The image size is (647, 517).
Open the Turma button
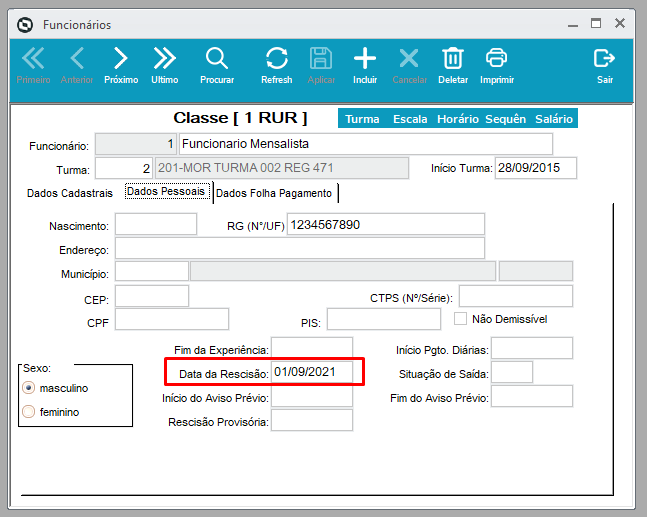click(362, 119)
